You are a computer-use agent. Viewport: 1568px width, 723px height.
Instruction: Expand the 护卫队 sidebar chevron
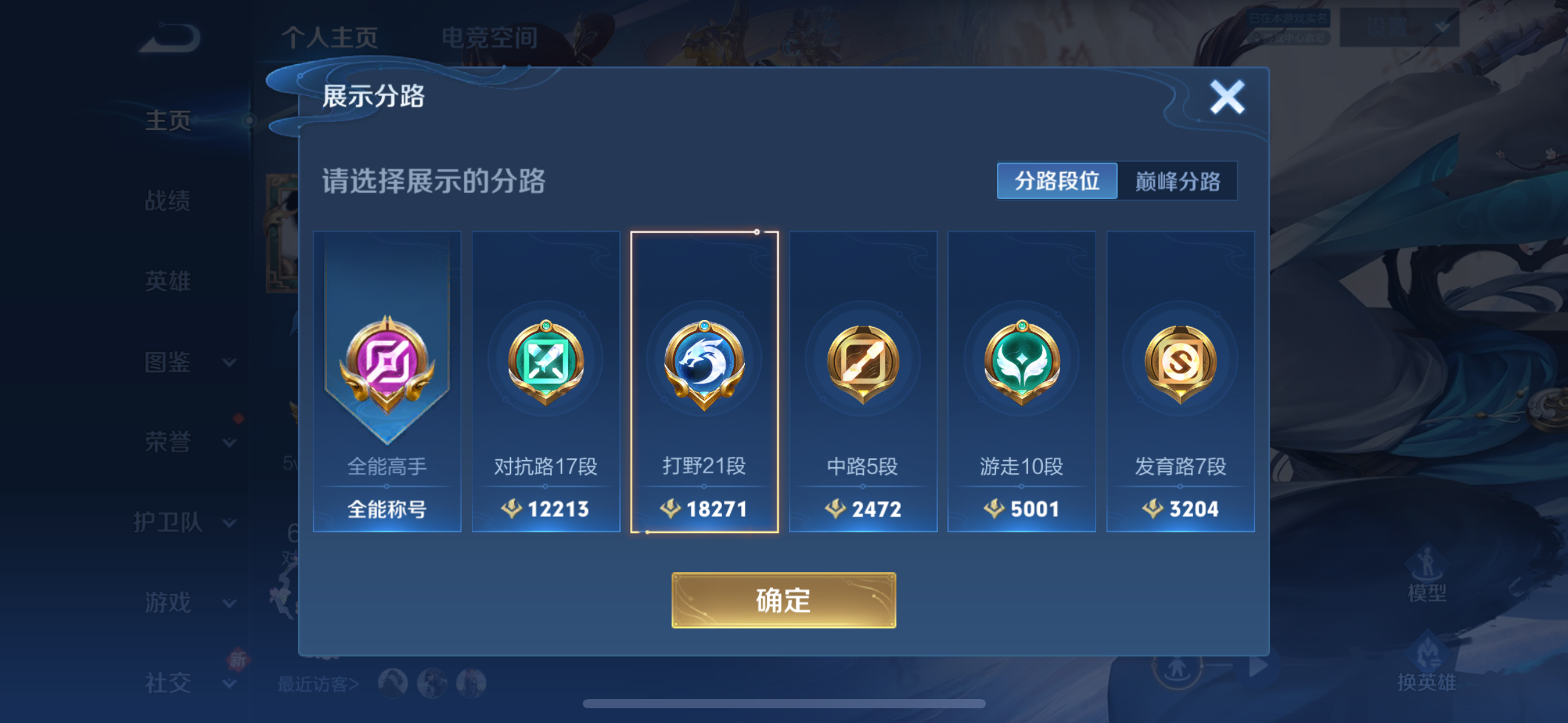click(229, 522)
